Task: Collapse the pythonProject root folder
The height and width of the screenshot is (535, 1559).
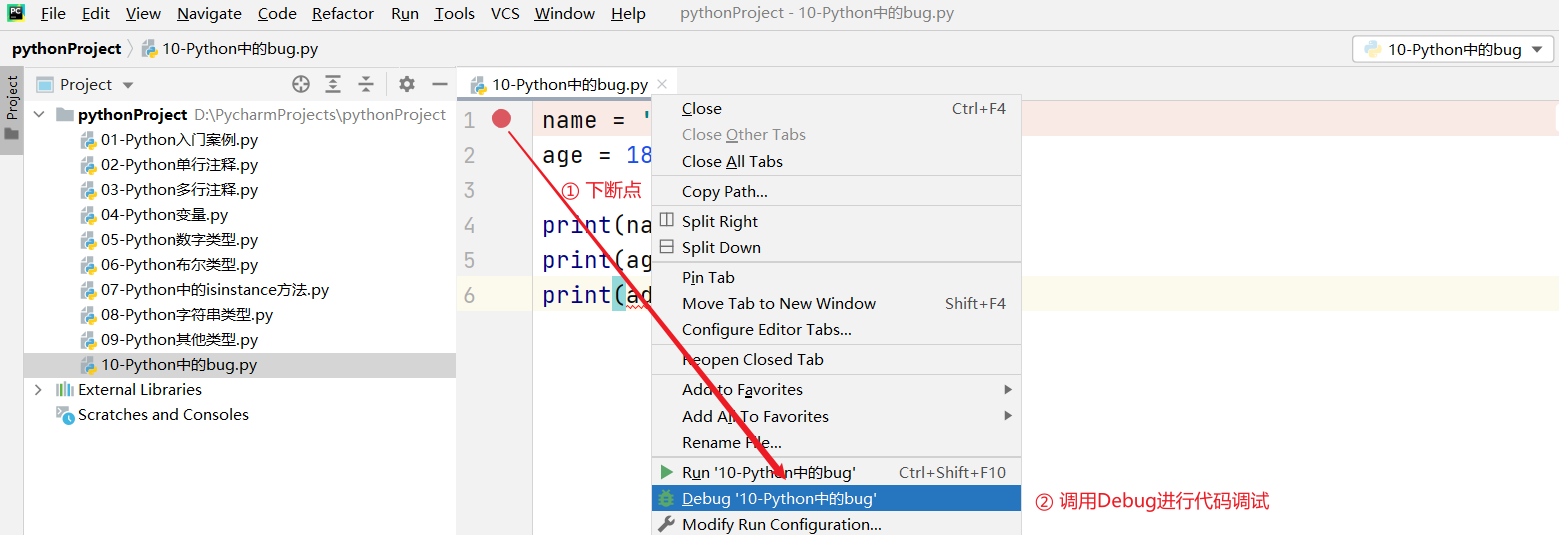Action: click(x=39, y=115)
